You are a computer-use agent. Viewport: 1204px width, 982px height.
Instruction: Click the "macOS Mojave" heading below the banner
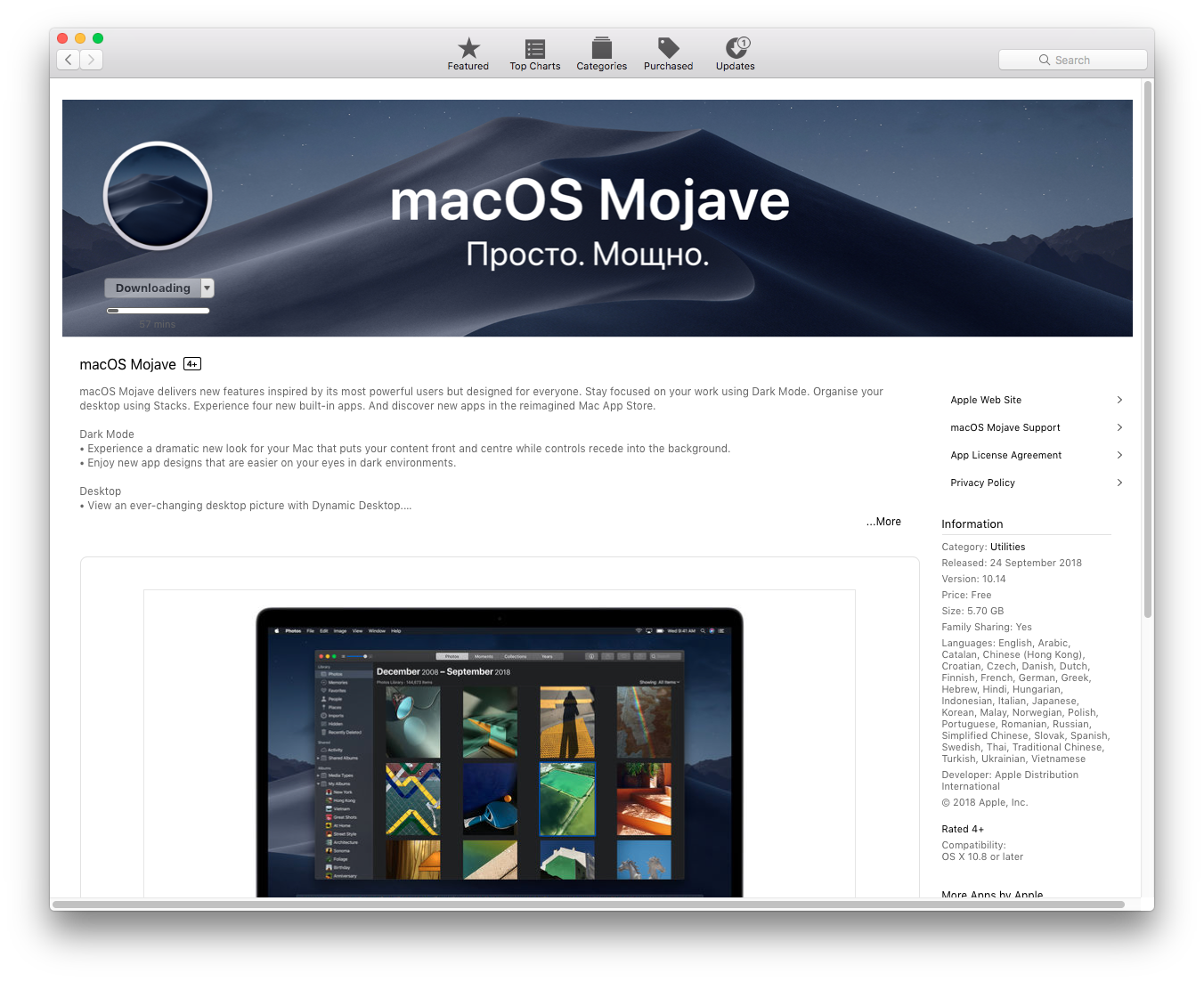(128, 364)
